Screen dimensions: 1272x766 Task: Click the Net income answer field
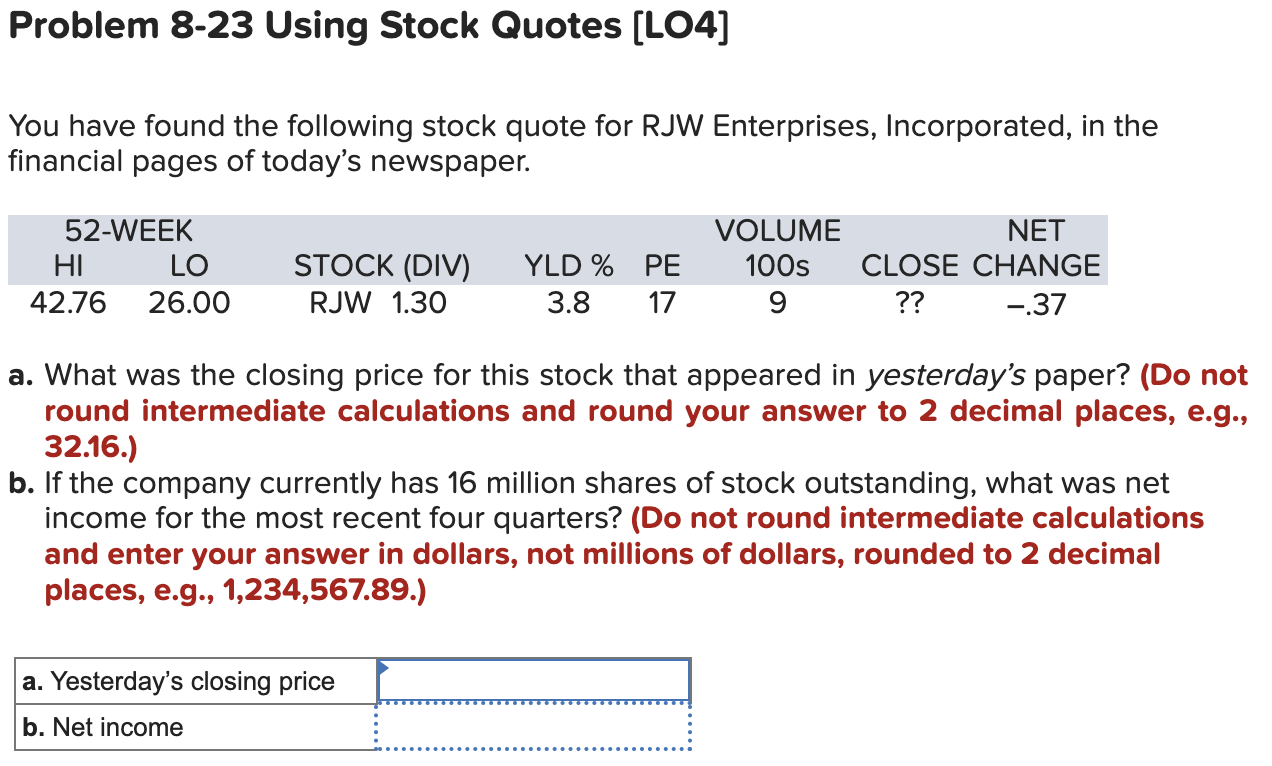pyautogui.click(x=533, y=727)
